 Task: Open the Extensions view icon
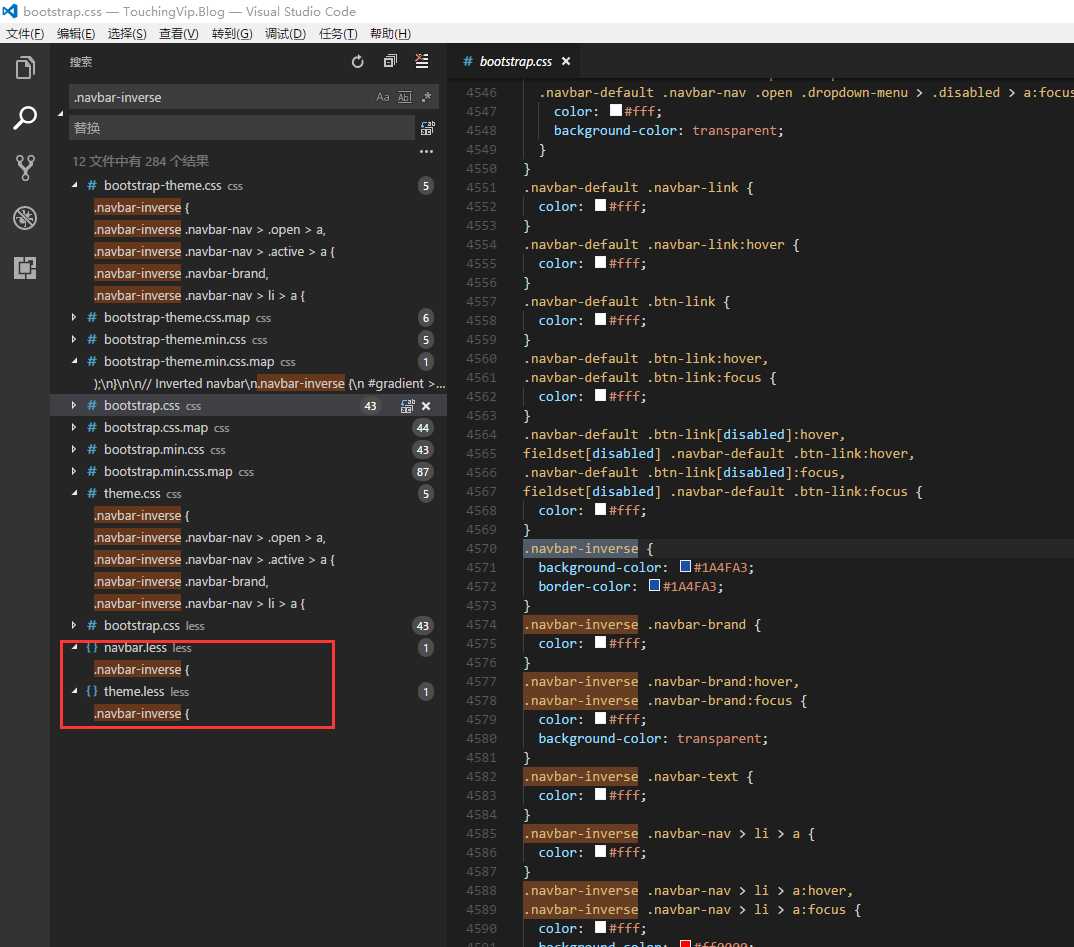point(24,267)
